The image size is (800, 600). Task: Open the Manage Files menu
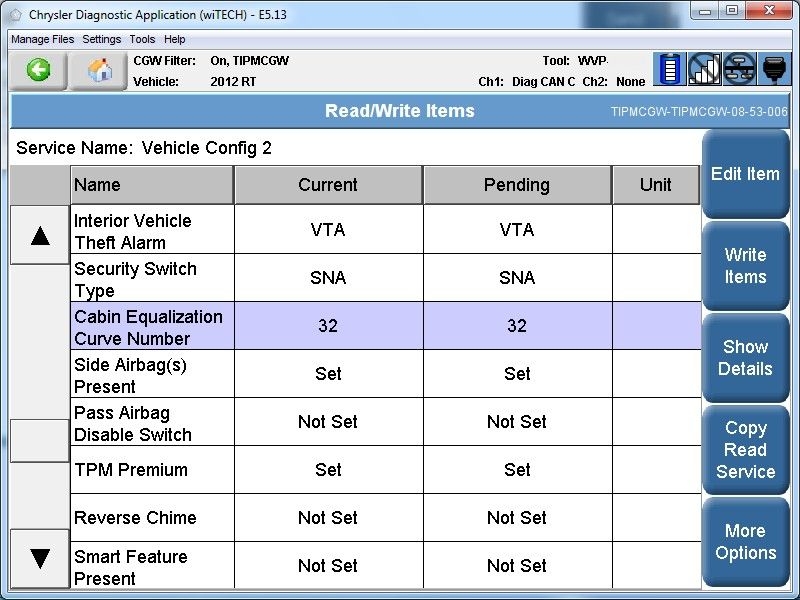tap(43, 39)
